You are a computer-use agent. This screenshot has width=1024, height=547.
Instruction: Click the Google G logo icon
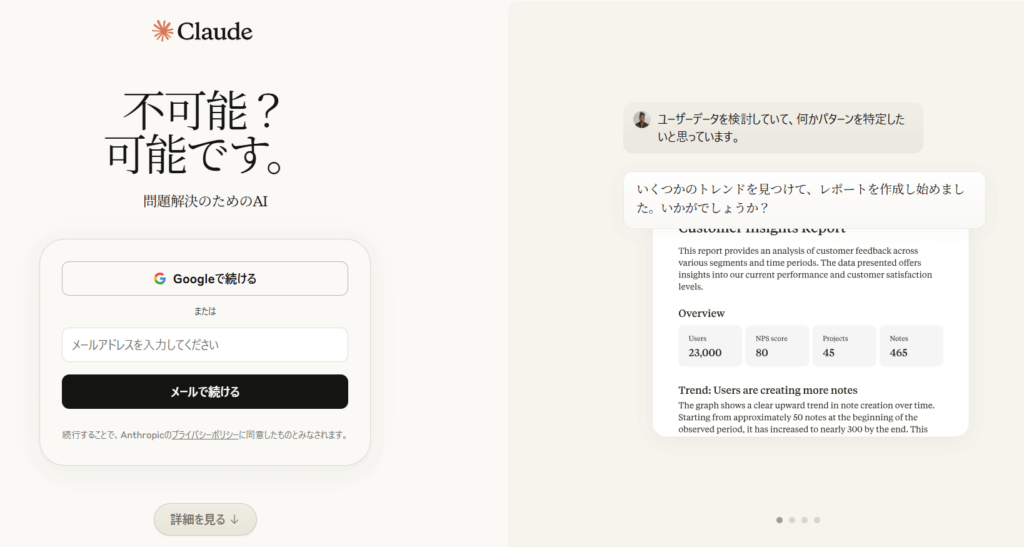[x=160, y=279]
